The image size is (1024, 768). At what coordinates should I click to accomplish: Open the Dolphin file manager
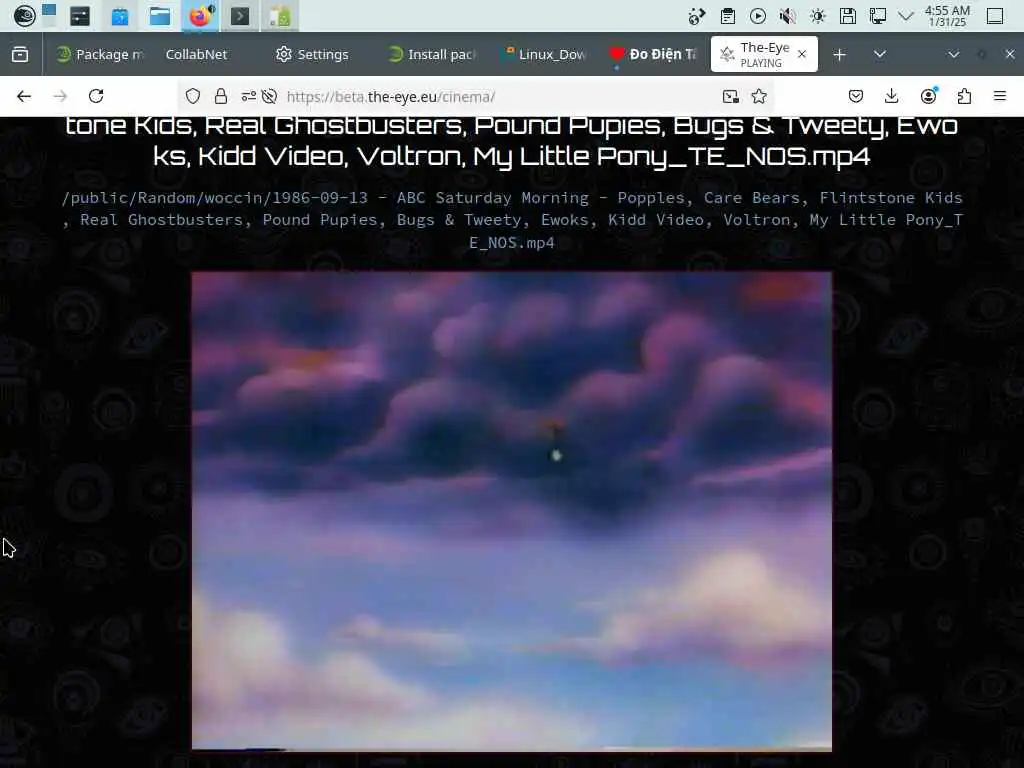(x=160, y=16)
